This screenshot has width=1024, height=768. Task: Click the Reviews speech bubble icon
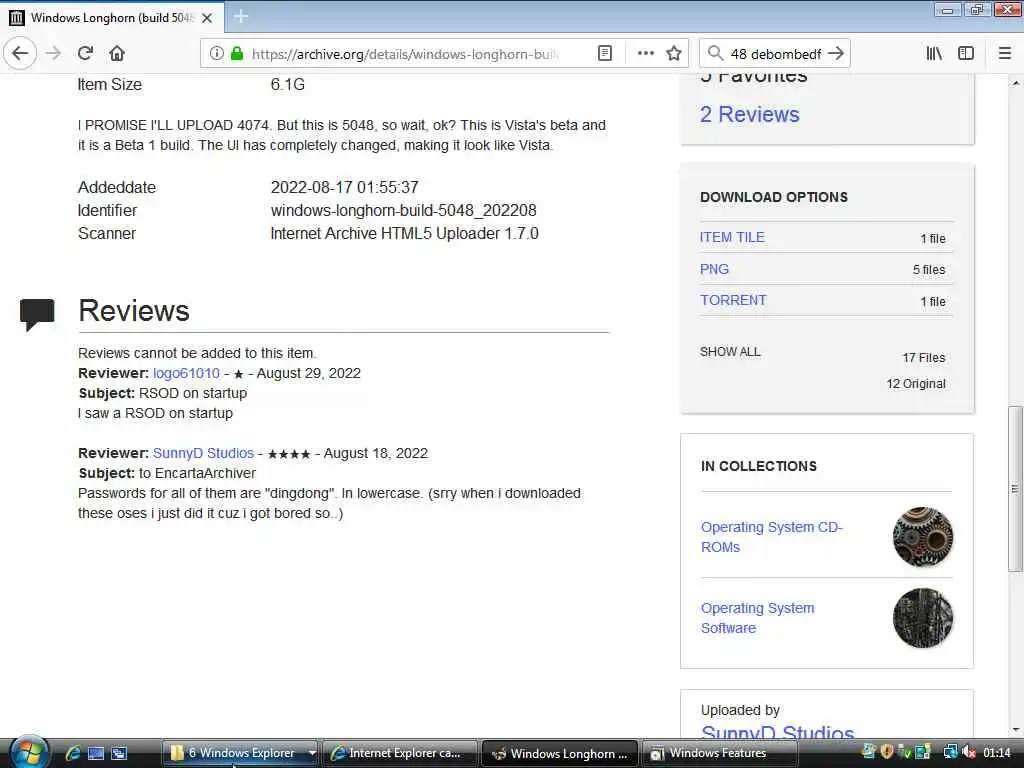click(x=37, y=315)
